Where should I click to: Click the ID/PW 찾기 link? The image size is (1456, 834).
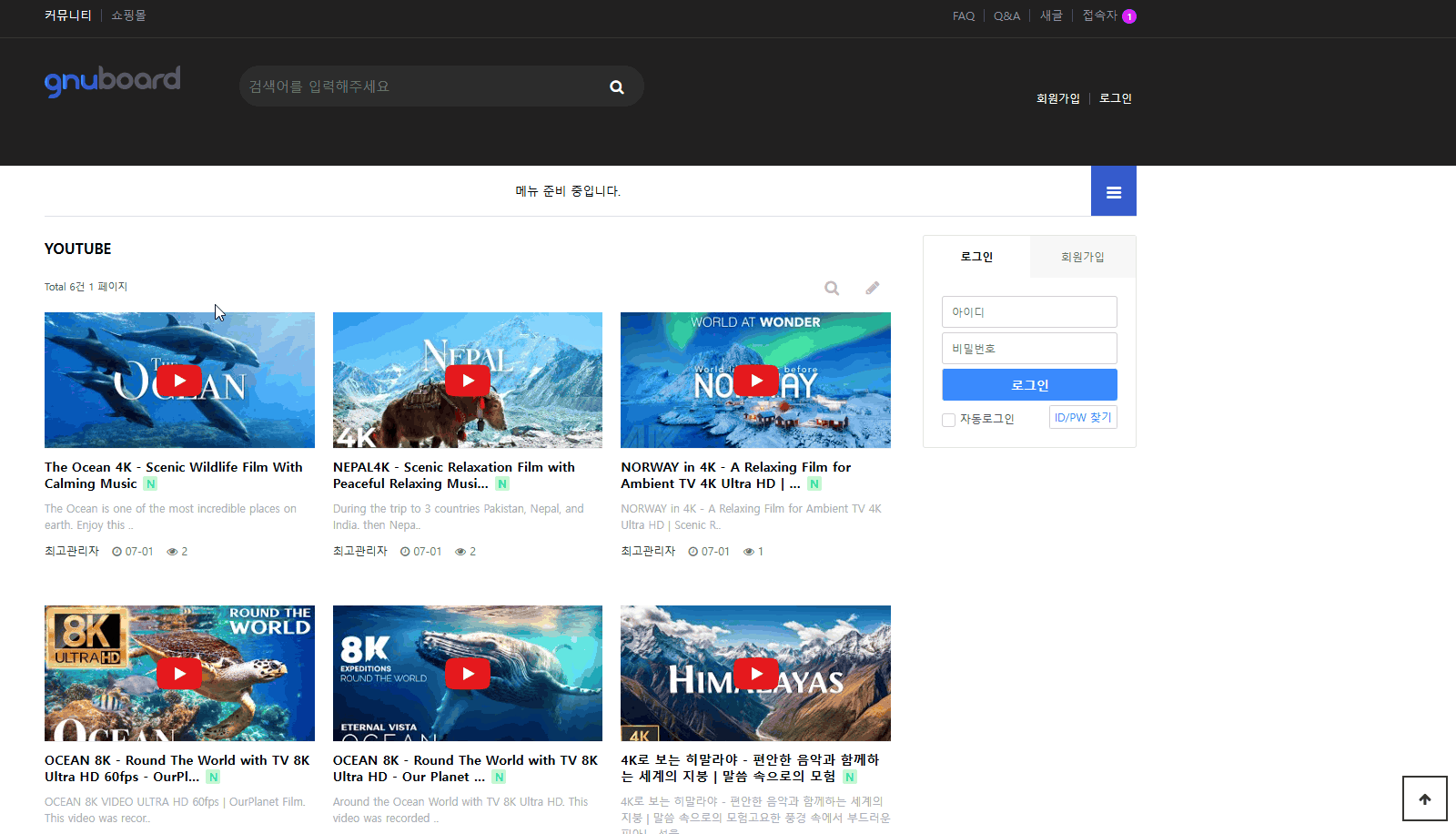(x=1082, y=418)
